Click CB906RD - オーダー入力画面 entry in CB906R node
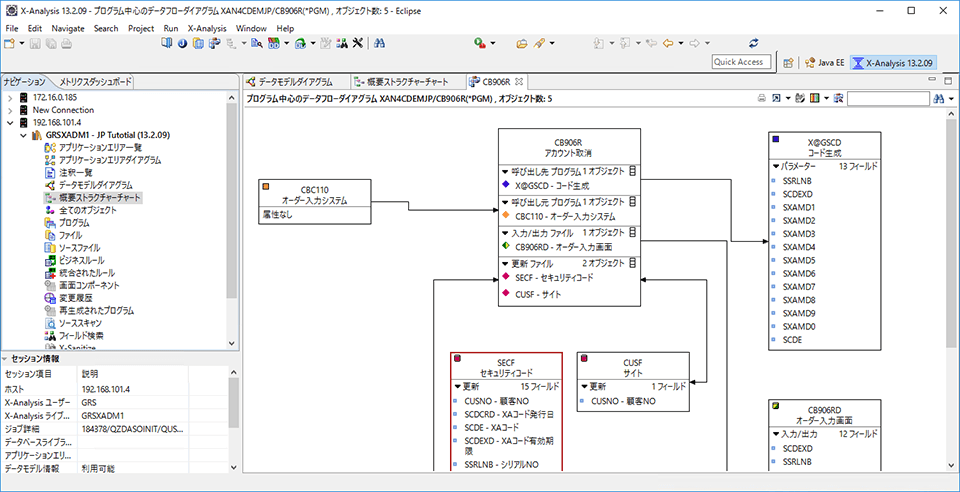960x492 pixels. [563, 247]
